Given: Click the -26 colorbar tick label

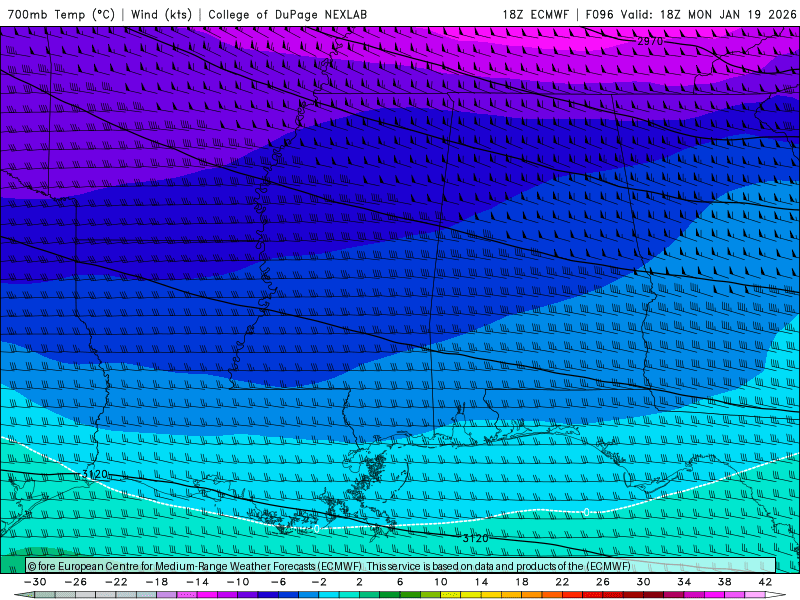Looking at the screenshot, I should click(x=76, y=582).
